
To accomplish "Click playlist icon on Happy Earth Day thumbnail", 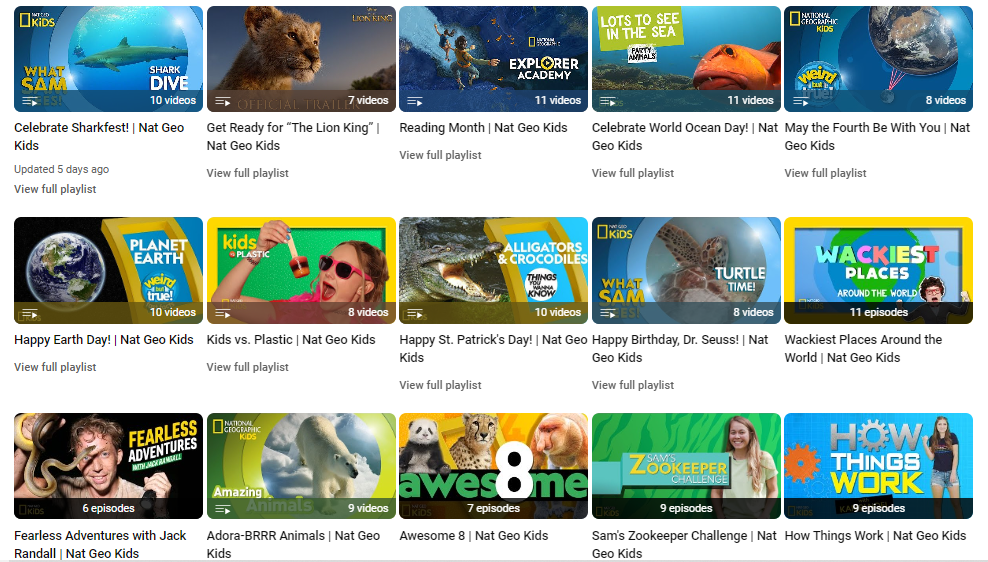I will 30,313.
